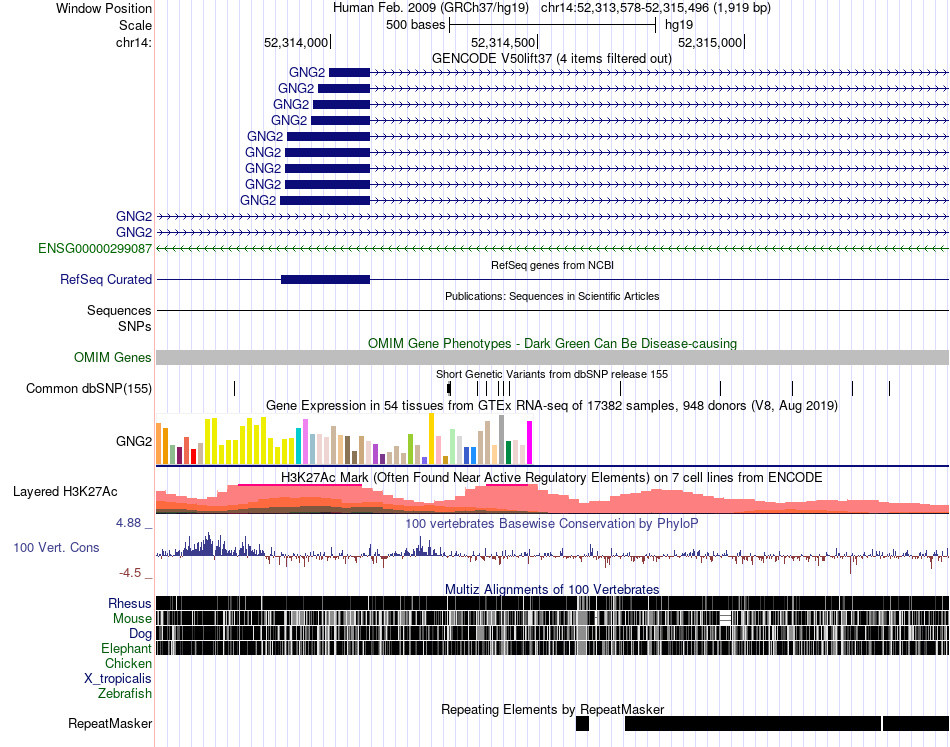The image size is (950, 747).
Task: Click the Sequences track label
Action: click(119, 311)
